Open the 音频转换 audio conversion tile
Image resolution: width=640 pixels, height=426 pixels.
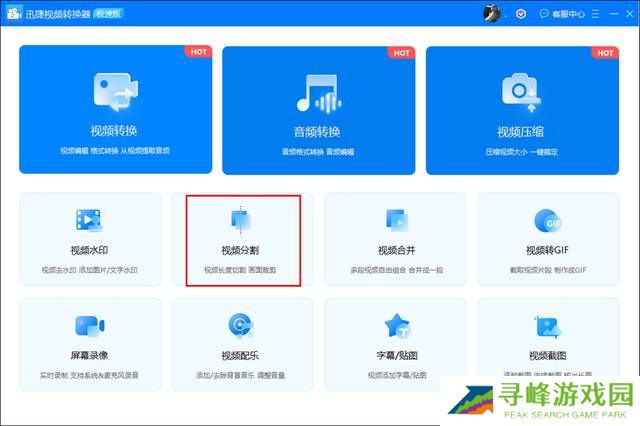point(318,109)
